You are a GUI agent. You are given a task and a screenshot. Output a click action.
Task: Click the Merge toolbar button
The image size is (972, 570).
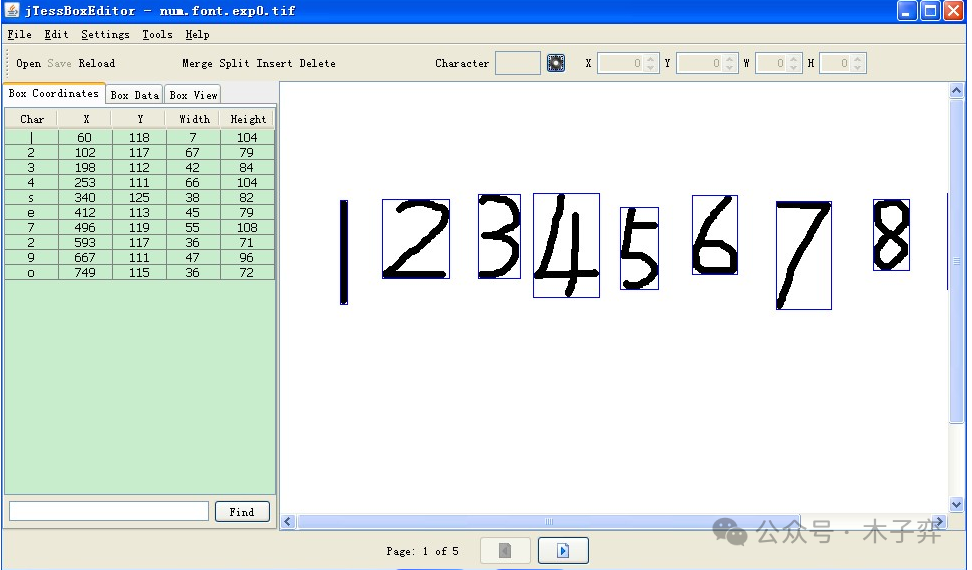(x=198, y=63)
